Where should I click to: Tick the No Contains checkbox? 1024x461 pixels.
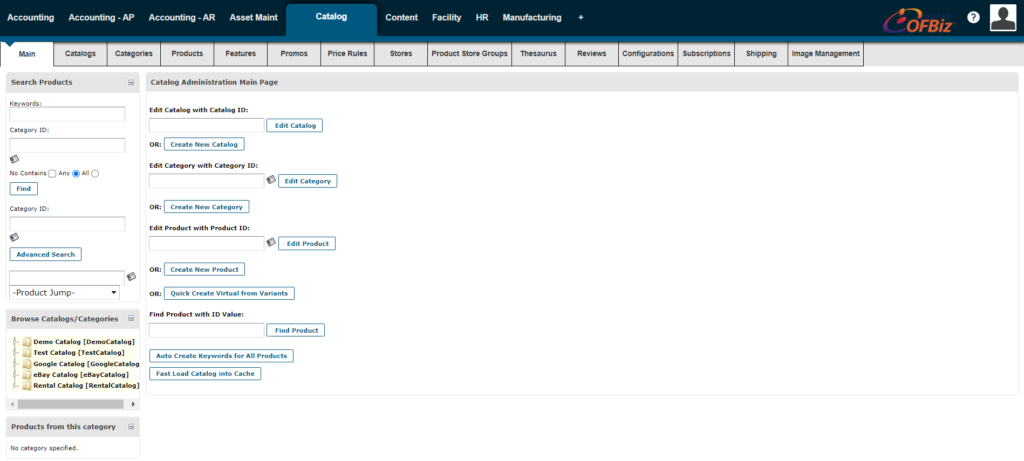[52, 173]
